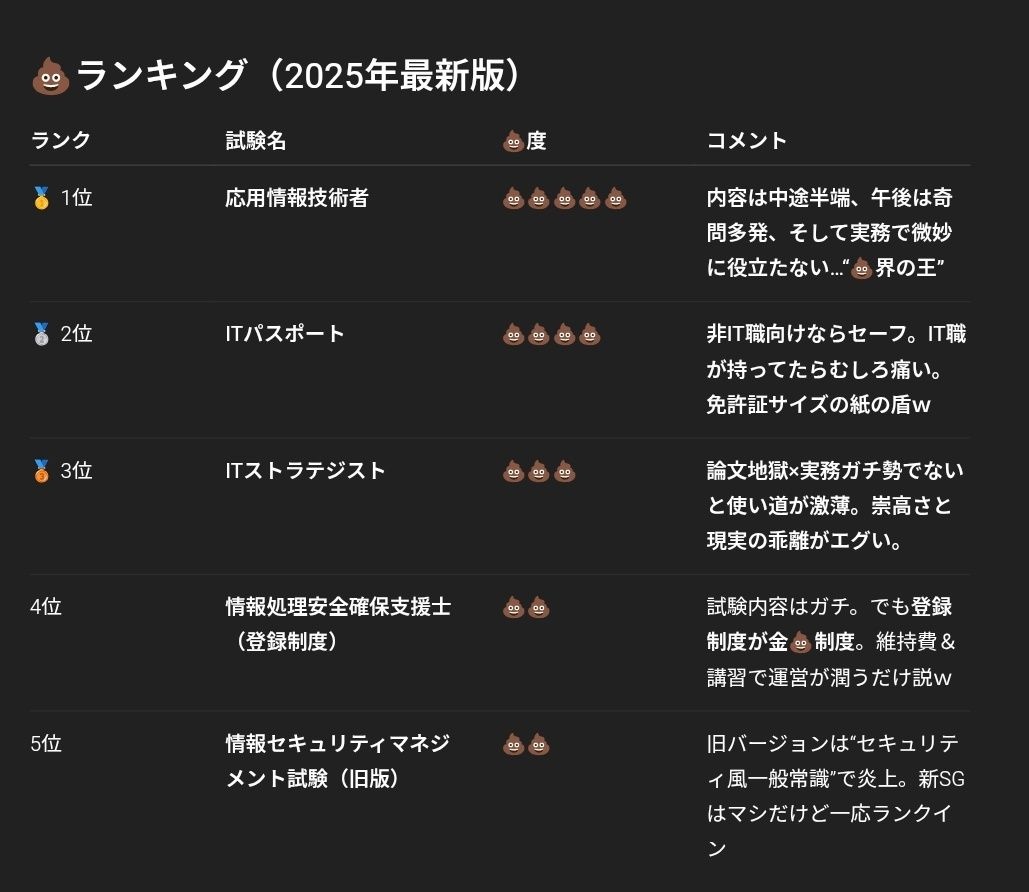1029x892 pixels.
Task: Click the bronze medal icon for 3位
Action: [x=41, y=471]
